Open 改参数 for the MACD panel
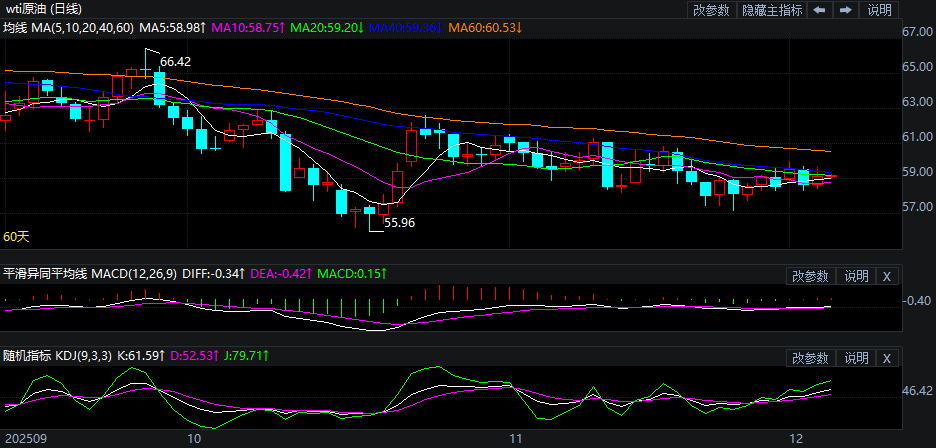This screenshot has width=936, height=448. pos(810,276)
